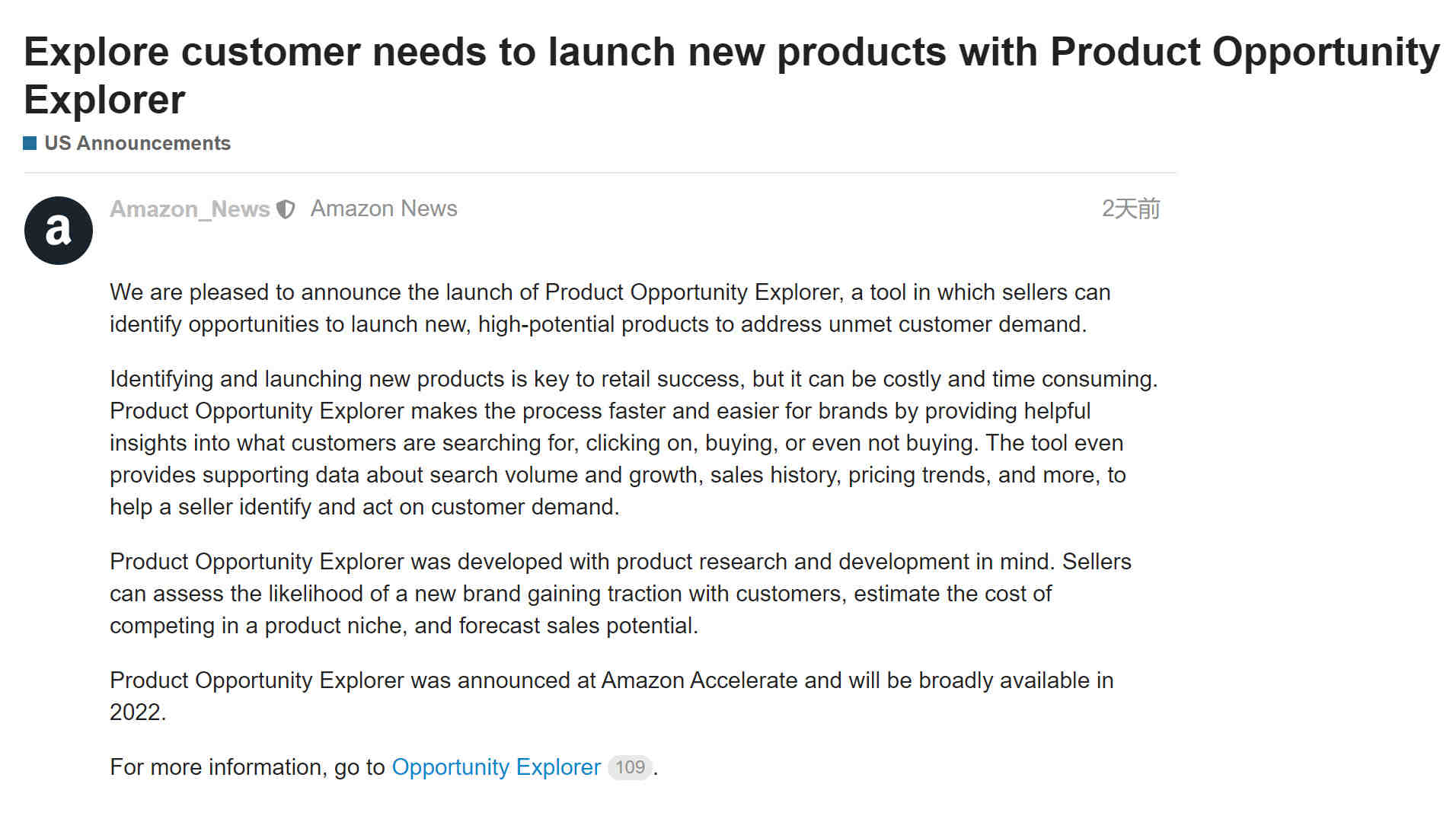
Task: Click the moderator shield icon beside Amazon_News
Action: [286, 209]
